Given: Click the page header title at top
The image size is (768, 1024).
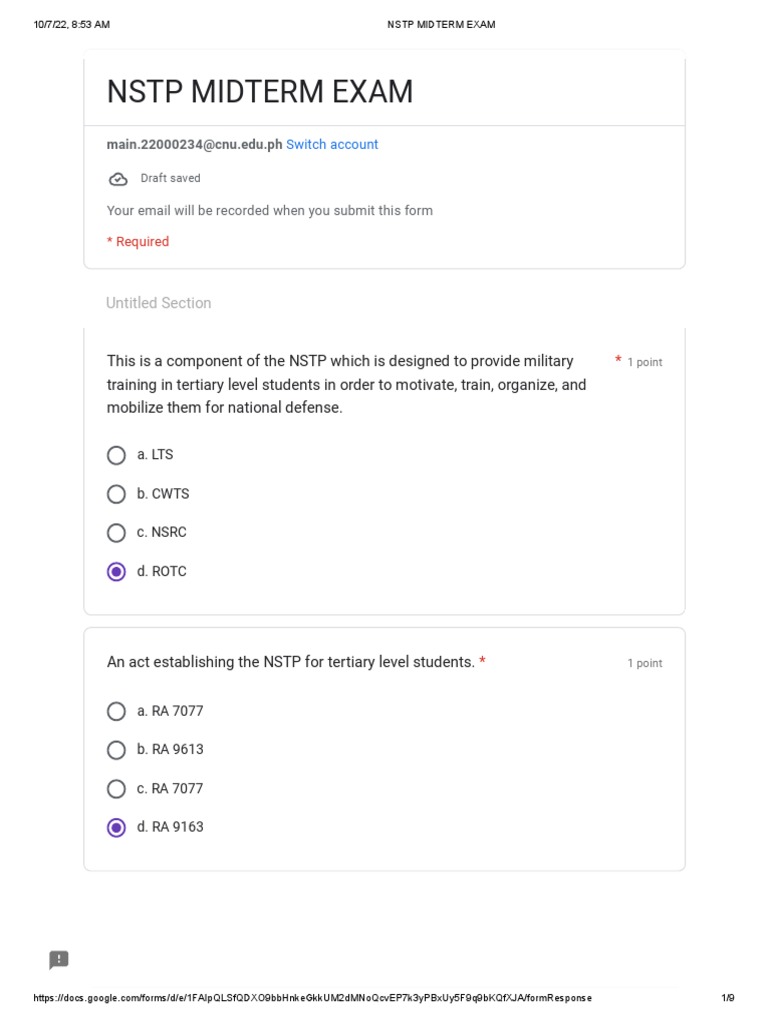Looking at the screenshot, I should click(441, 24).
